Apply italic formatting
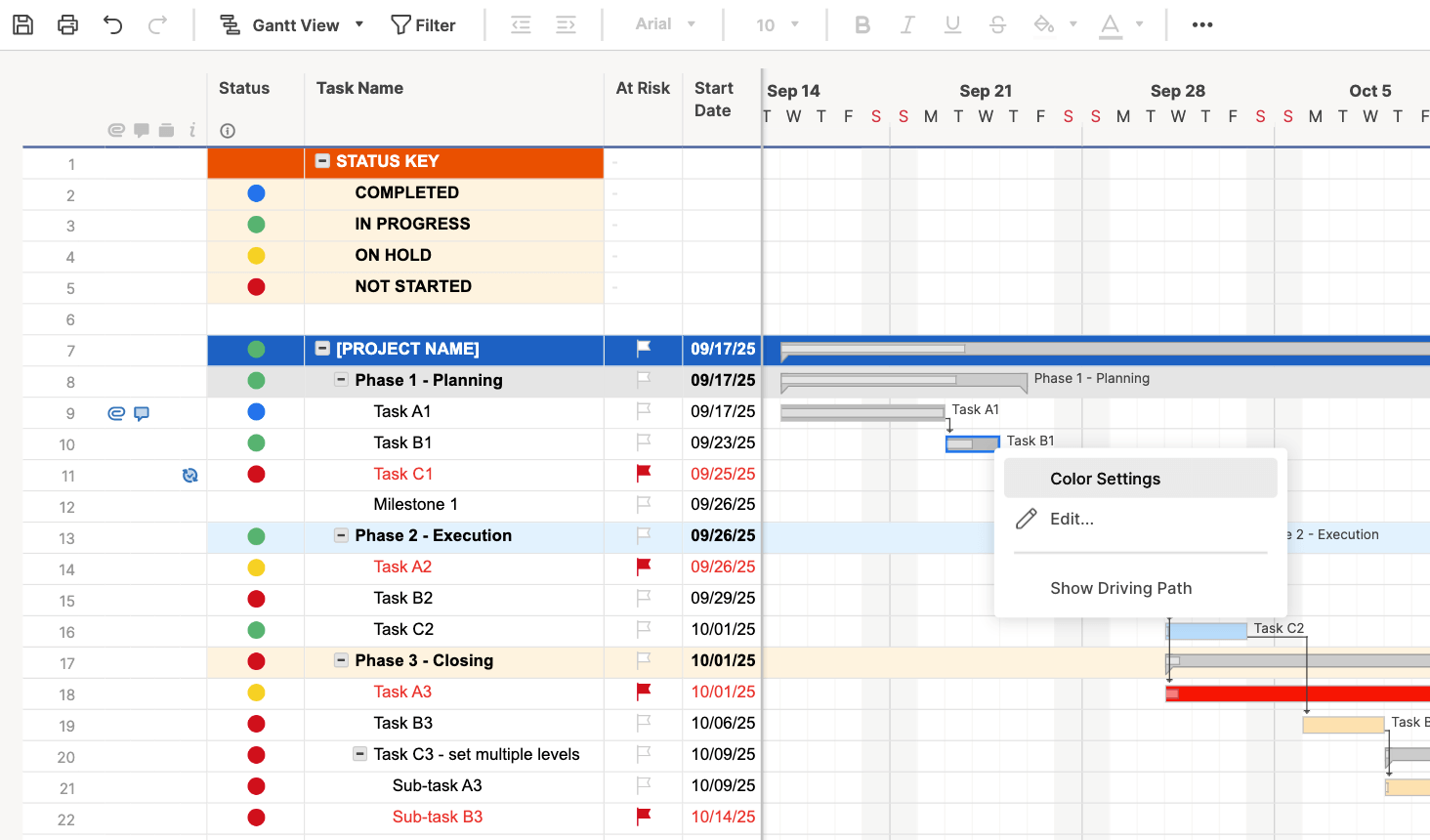Viewport: 1430px width, 840px height. pos(907,25)
